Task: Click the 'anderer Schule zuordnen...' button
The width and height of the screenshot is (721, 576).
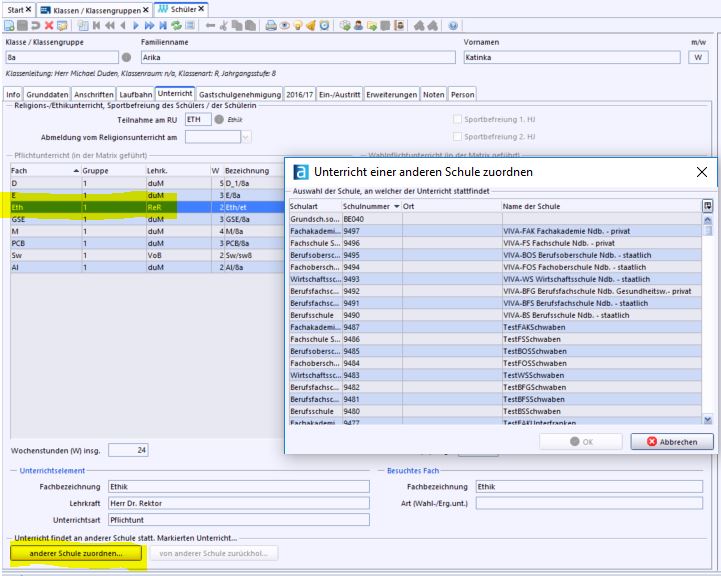Action: (76, 553)
